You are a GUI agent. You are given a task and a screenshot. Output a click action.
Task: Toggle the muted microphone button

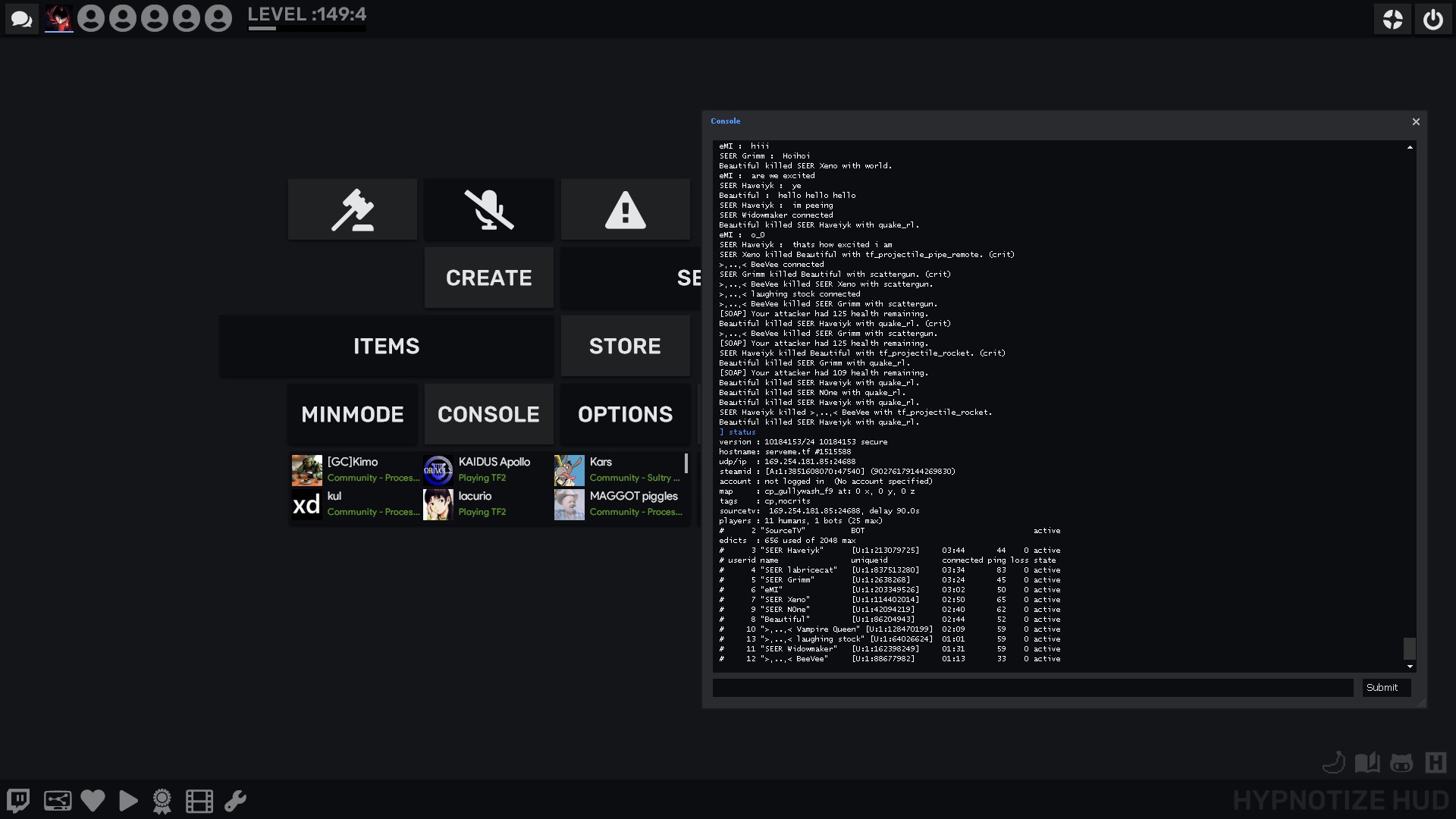click(x=489, y=210)
